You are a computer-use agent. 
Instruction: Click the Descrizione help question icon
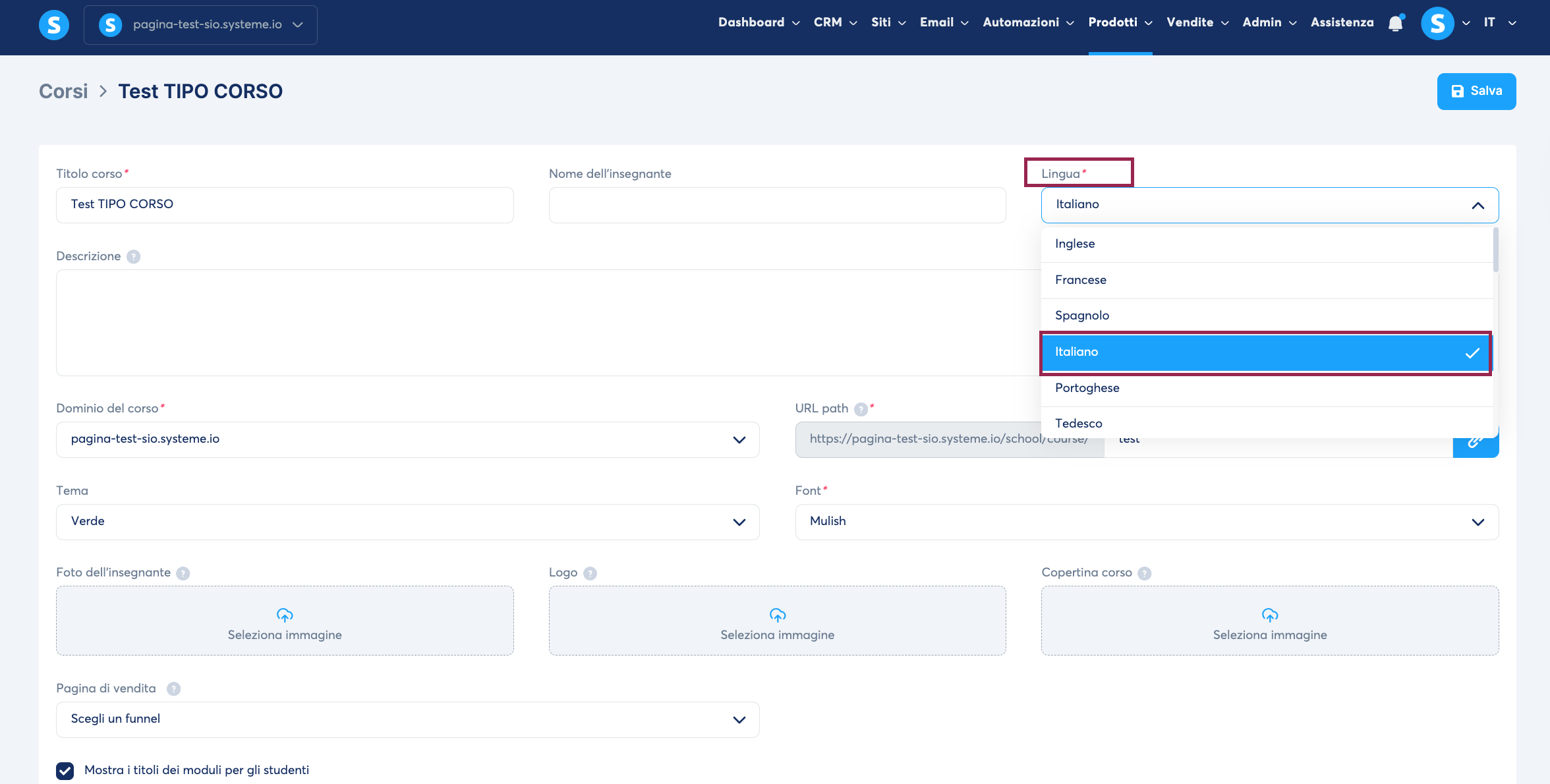pos(134,257)
